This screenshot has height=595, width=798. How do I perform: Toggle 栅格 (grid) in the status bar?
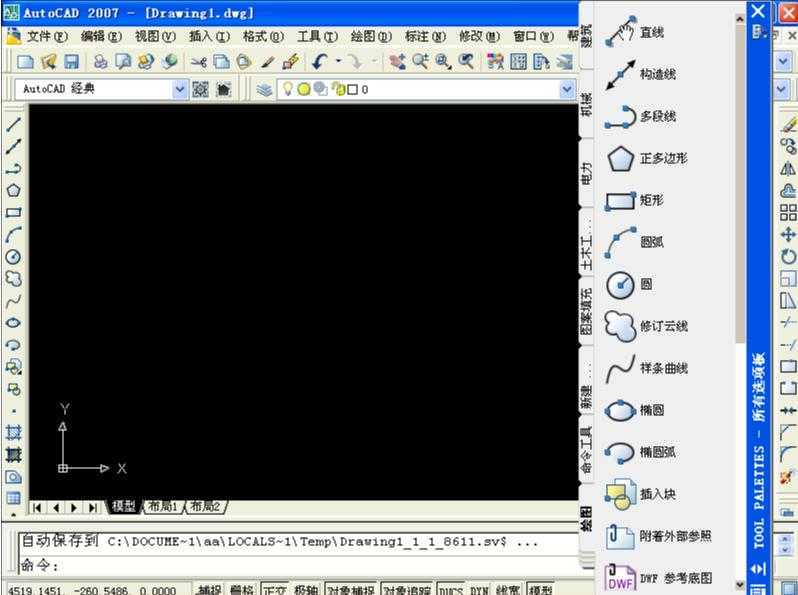(242, 589)
